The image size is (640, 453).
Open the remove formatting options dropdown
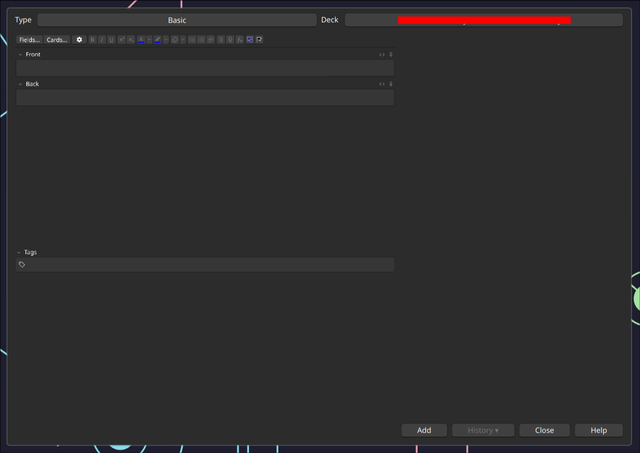click(183, 40)
